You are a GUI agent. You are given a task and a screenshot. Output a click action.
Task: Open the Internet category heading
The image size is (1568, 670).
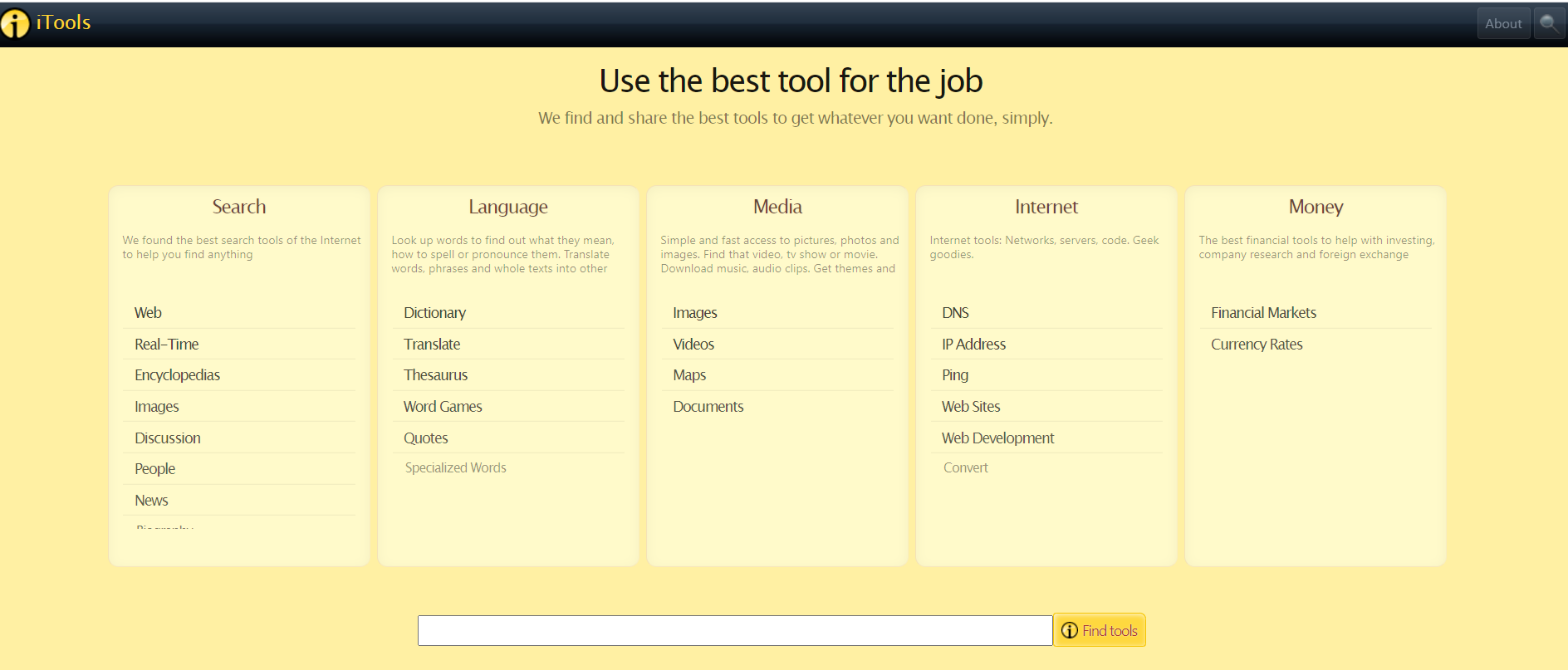pyautogui.click(x=1046, y=207)
